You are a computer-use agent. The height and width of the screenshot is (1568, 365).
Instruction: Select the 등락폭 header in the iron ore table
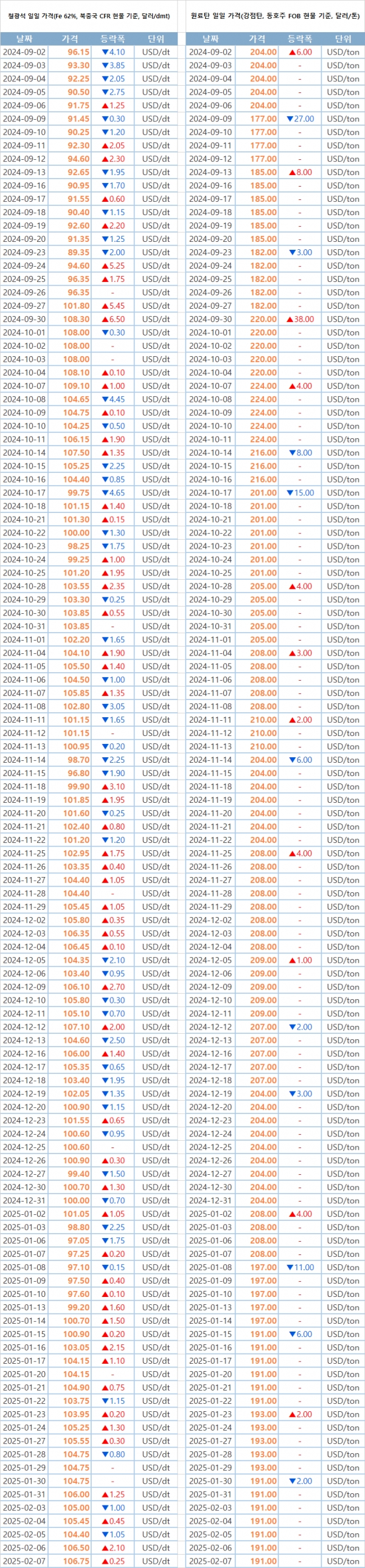(x=112, y=39)
